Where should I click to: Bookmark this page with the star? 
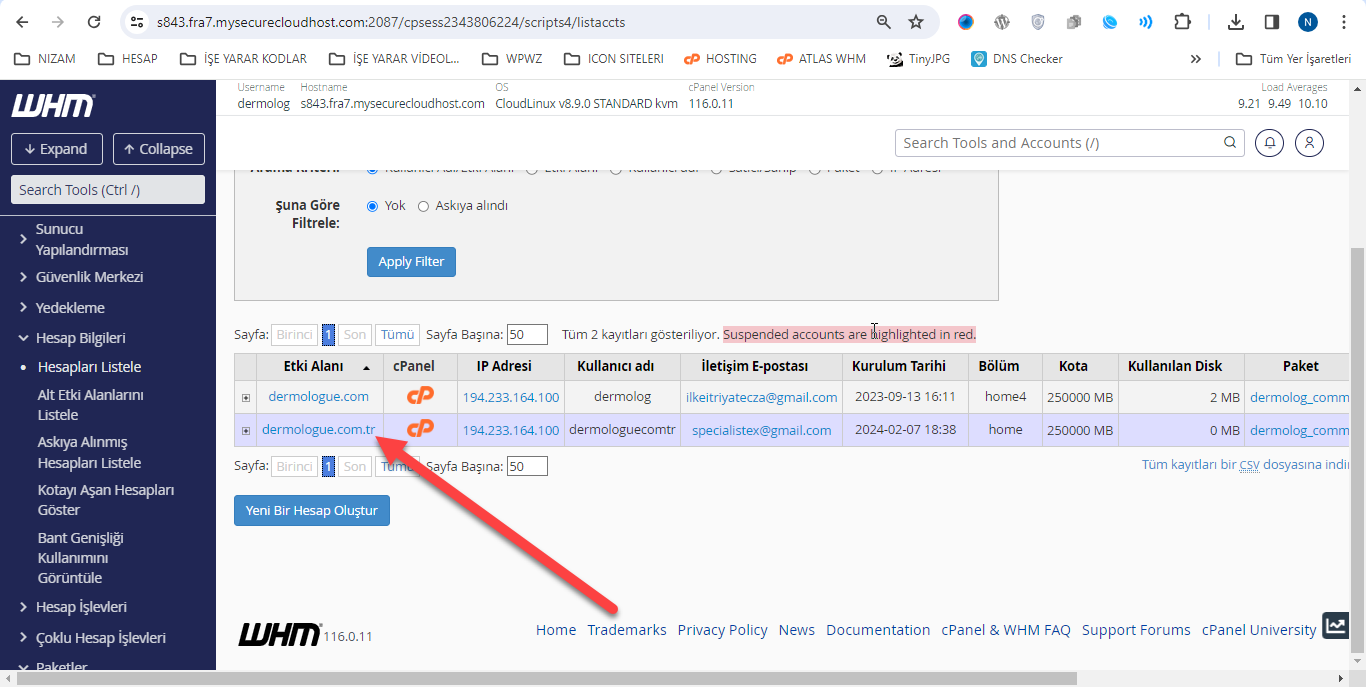coord(916,22)
